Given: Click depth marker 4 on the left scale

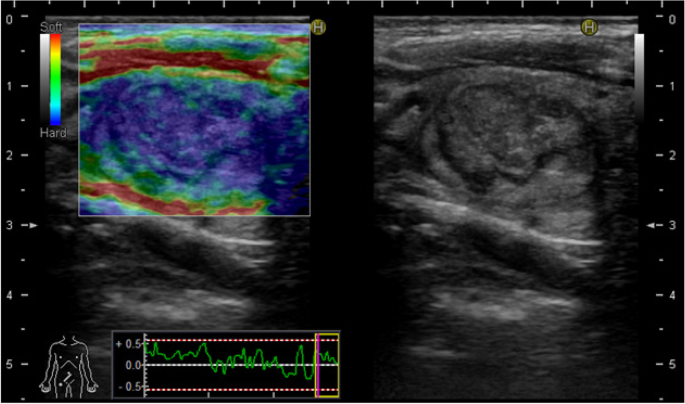Looking at the screenshot, I should (9, 295).
